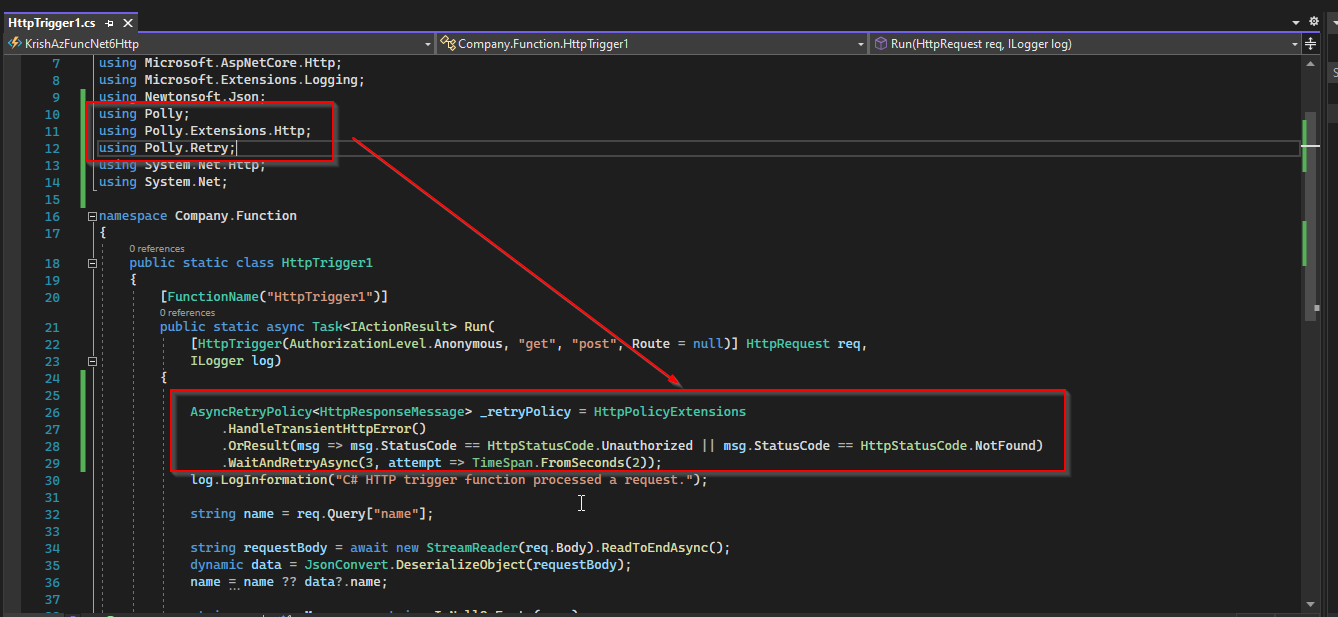This screenshot has width=1338, height=617.
Task: Click Microsoft.Extensions.Logging on line 8
Action: 251,80
